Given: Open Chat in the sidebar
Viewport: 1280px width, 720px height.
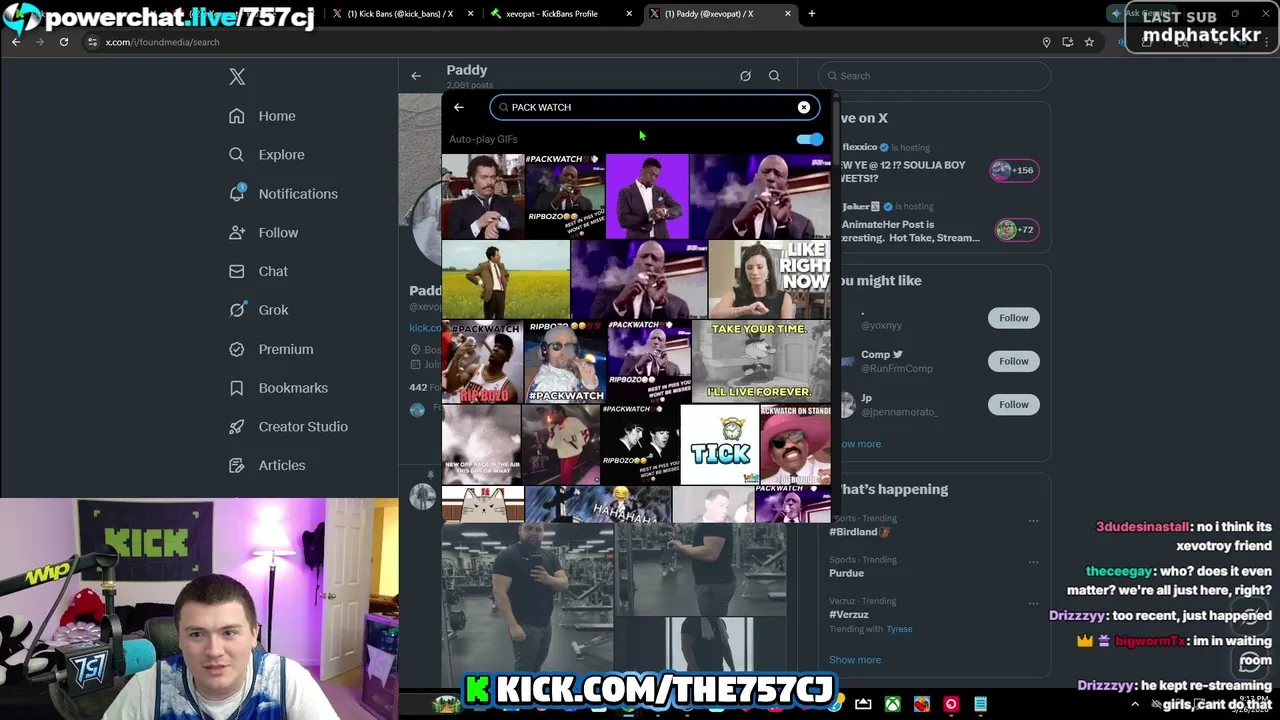Looking at the screenshot, I should click(258, 271).
